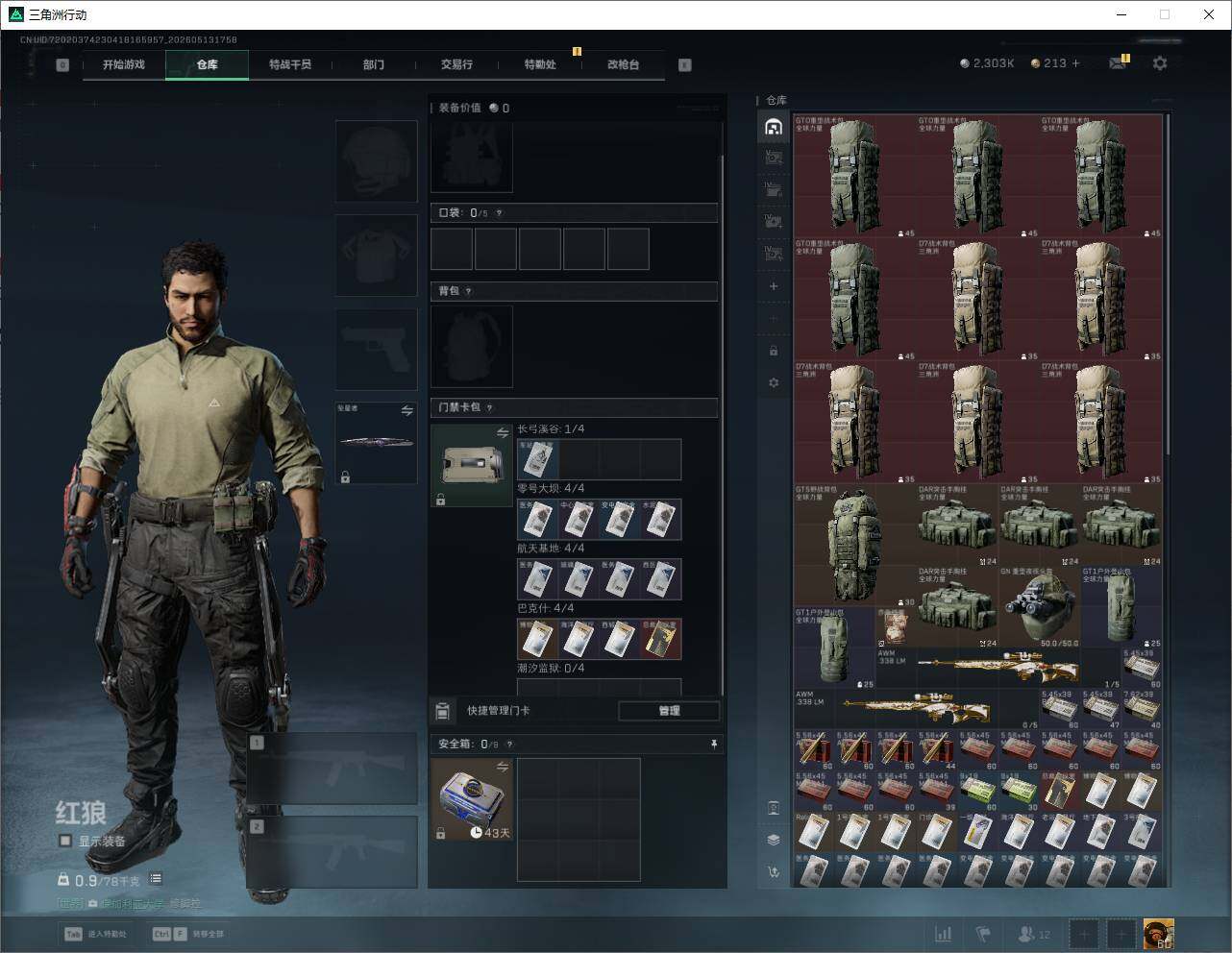
Task: Open the settings gear in top bar
Action: tap(1160, 63)
